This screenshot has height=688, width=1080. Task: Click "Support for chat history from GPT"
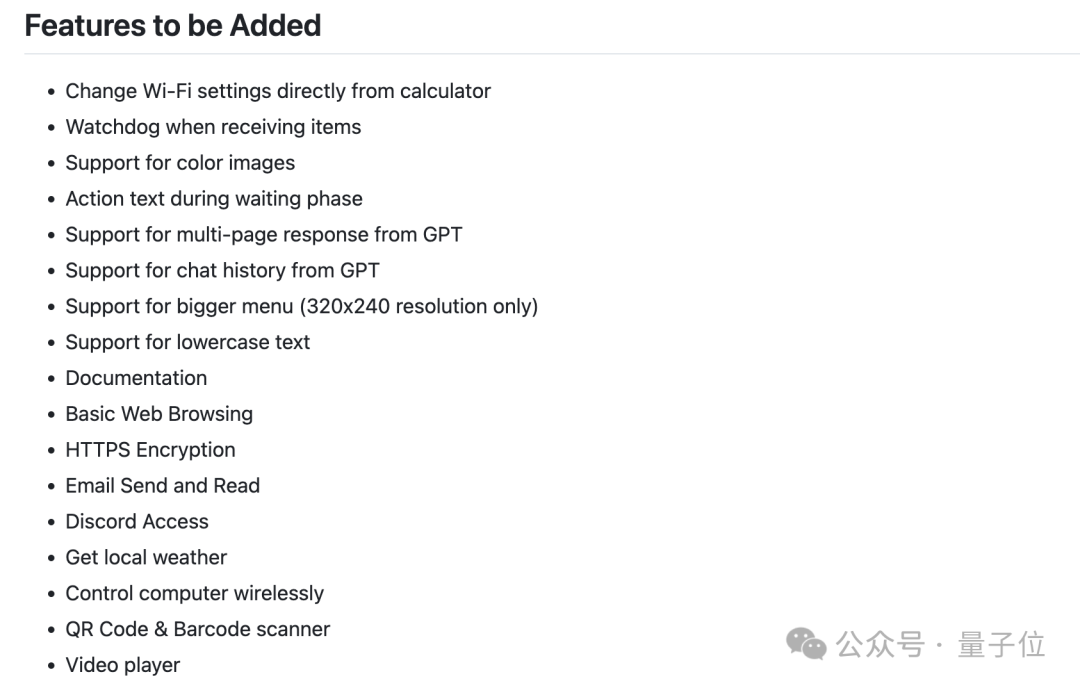click(x=222, y=271)
